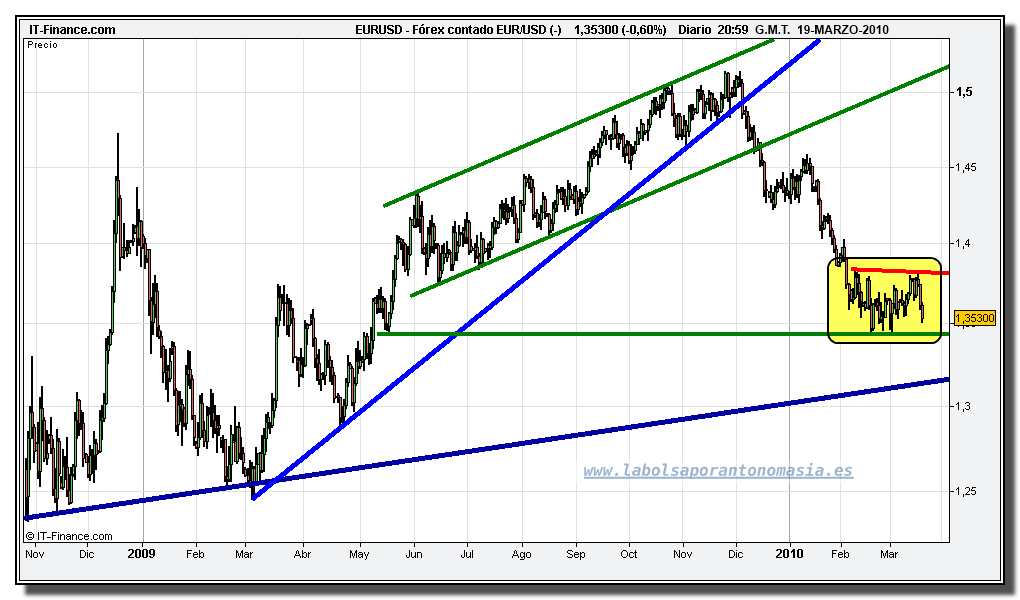Click the 20:59 time in header
This screenshot has width=1020, height=600.
click(x=732, y=30)
